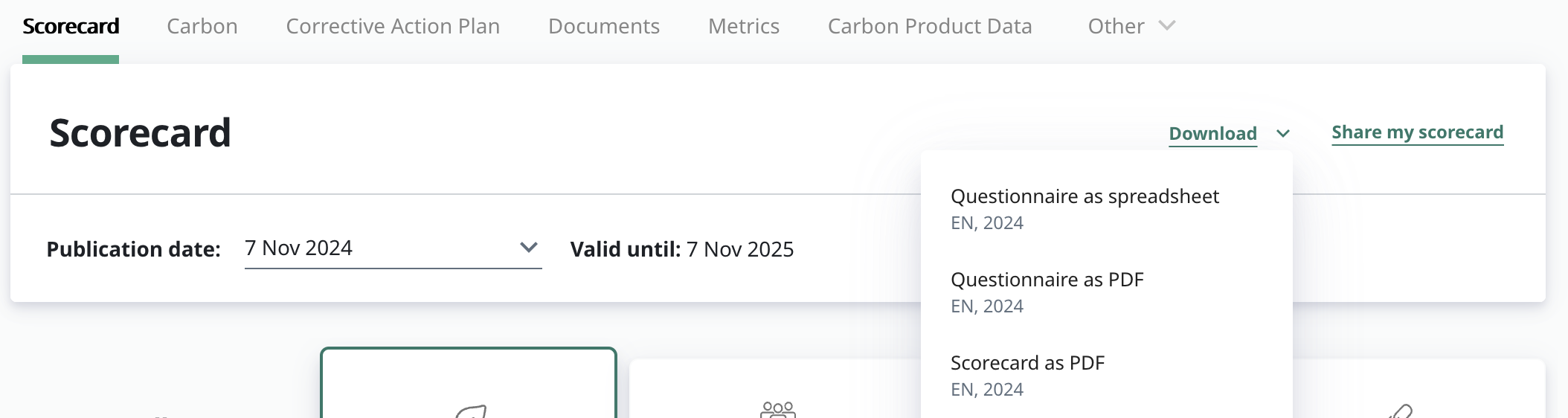The height and width of the screenshot is (418, 1568).
Task: Expand the Other tab chevron
Action: 1167,26
